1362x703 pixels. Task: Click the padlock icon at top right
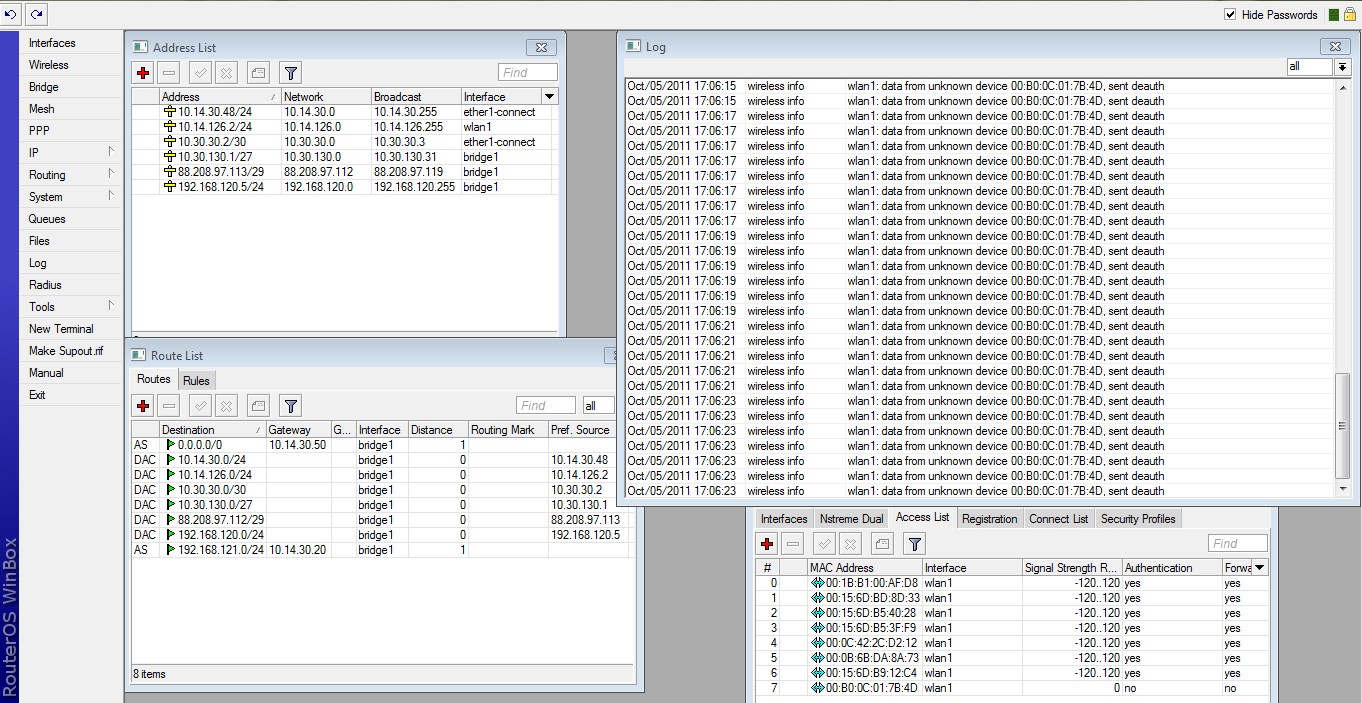pos(1349,14)
